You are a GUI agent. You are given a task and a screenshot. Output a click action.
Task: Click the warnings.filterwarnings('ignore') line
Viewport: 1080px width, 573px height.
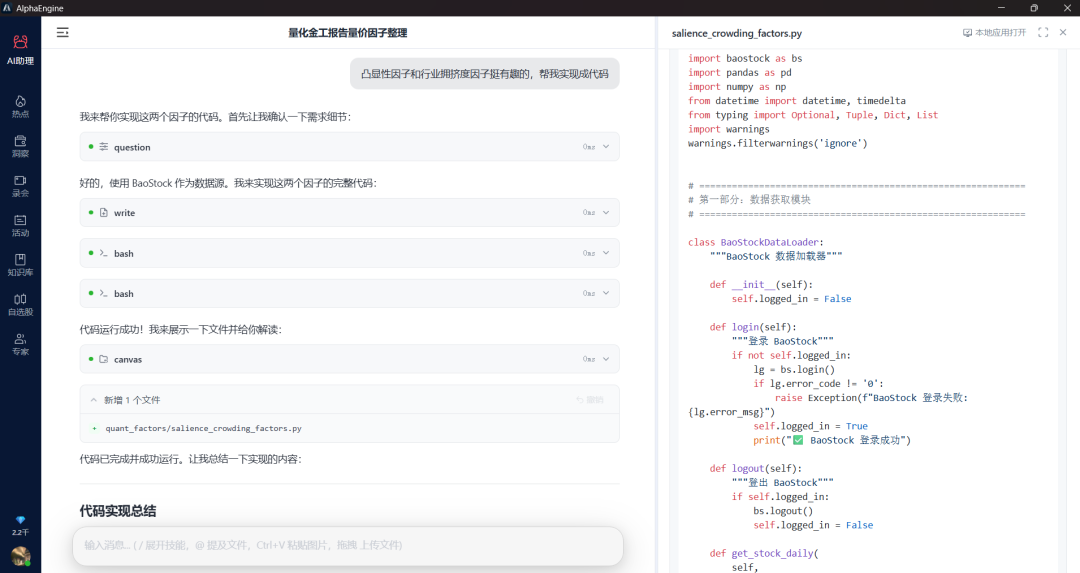tap(778, 143)
